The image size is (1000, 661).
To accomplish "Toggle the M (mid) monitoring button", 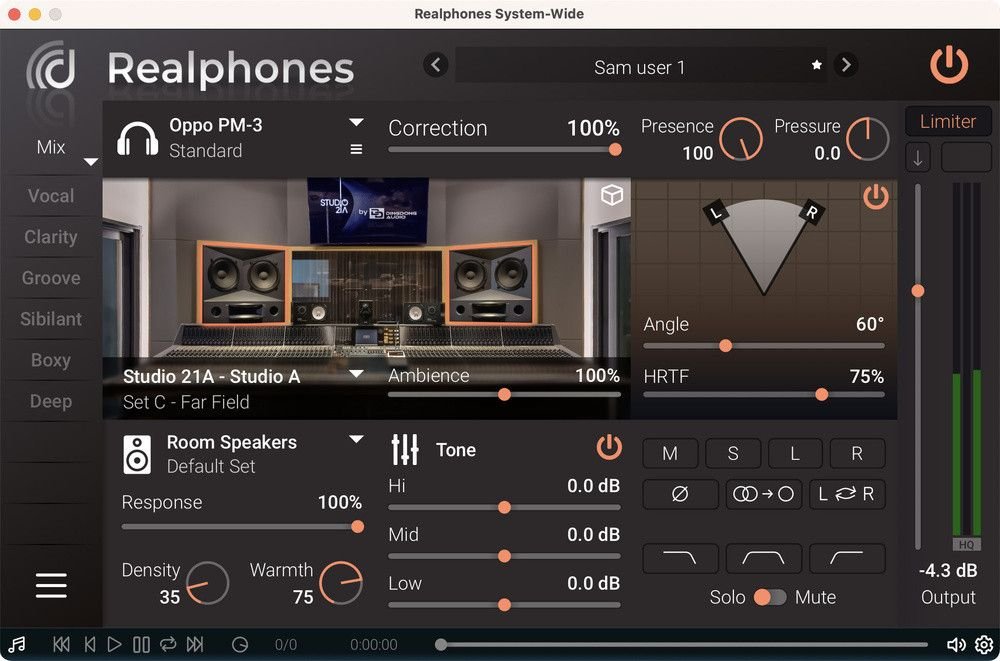I will coord(670,454).
